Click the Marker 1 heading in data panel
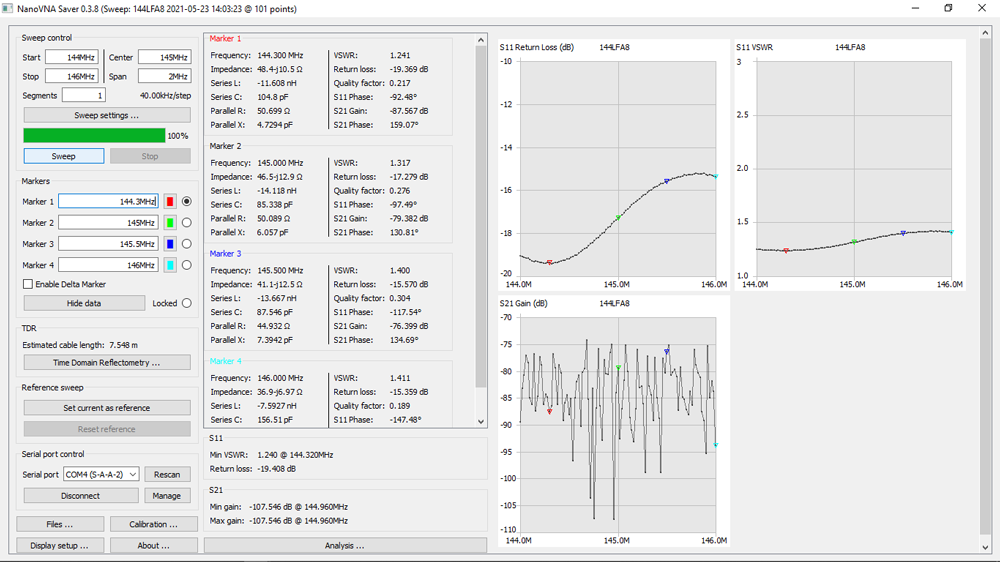 coord(226,38)
